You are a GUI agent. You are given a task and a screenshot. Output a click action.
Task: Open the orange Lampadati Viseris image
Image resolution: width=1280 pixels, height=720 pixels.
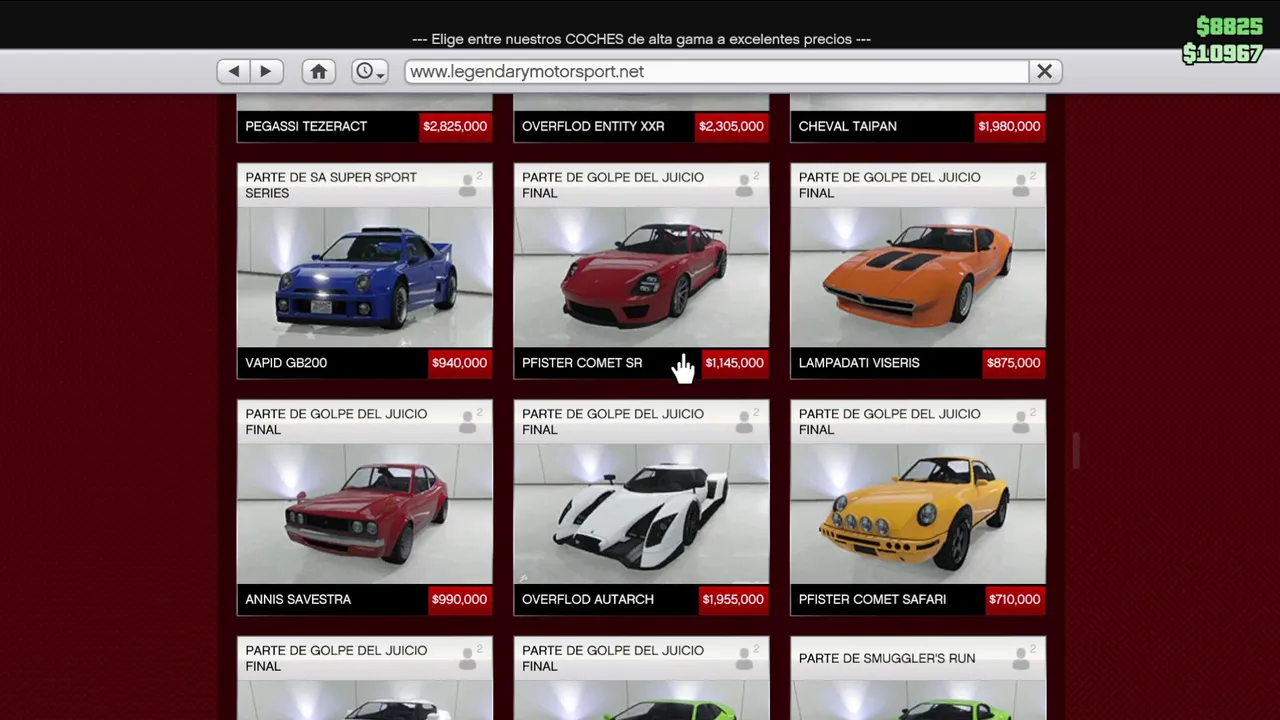[918, 277]
